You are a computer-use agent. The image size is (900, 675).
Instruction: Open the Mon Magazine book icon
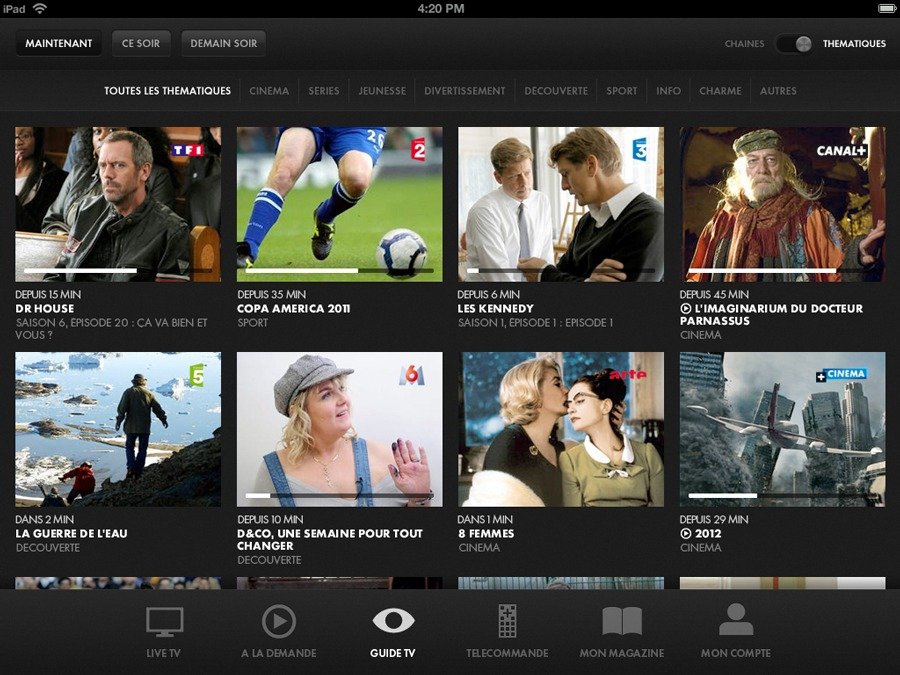621,622
